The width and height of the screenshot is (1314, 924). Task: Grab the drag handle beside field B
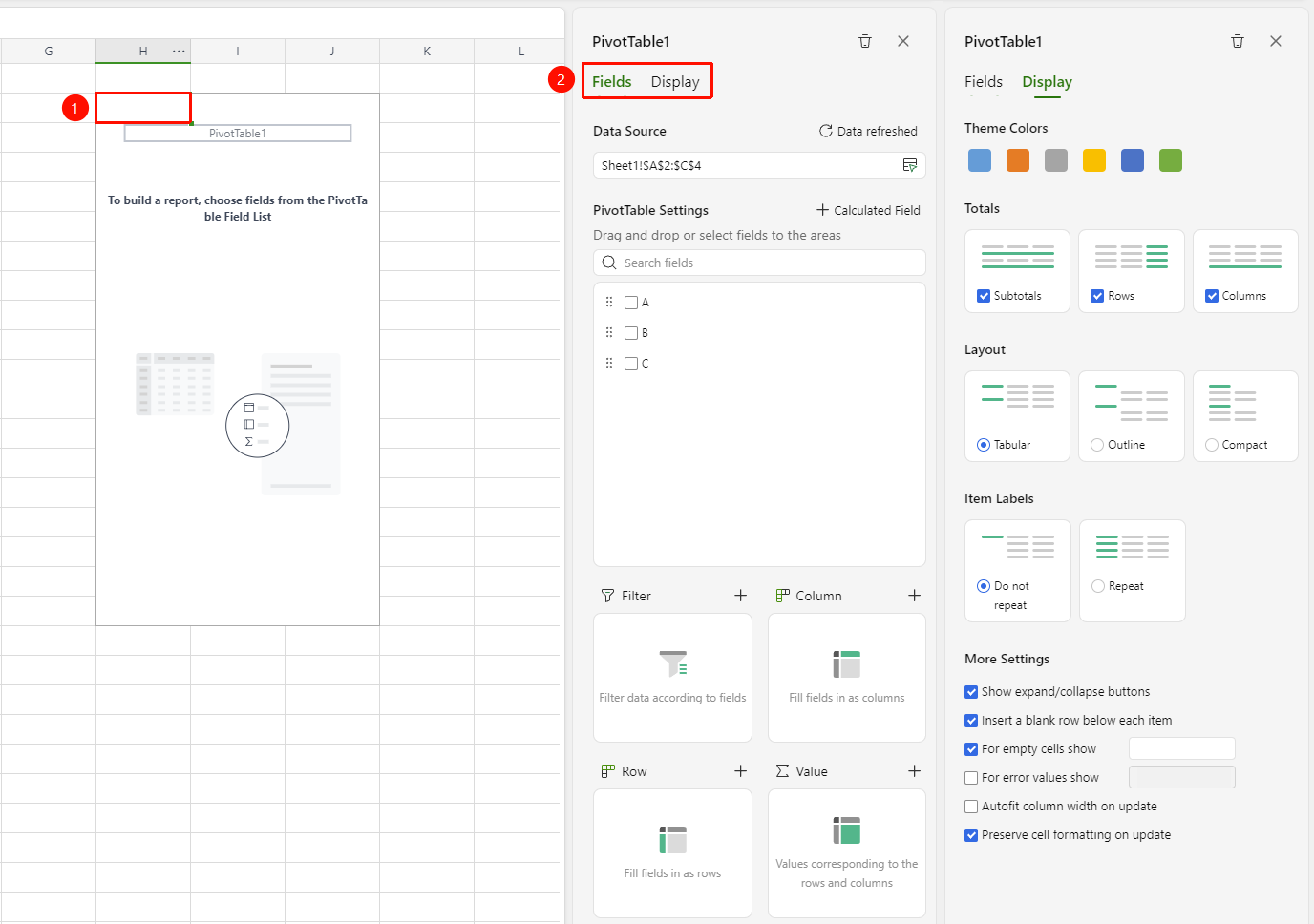click(x=609, y=333)
